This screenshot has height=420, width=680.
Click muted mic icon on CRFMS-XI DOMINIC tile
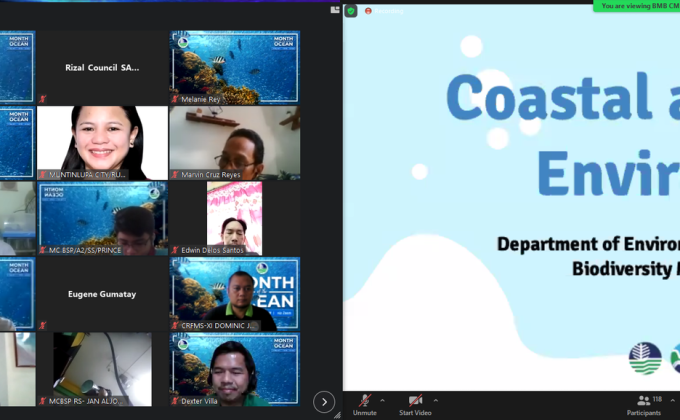pyautogui.click(x=175, y=325)
